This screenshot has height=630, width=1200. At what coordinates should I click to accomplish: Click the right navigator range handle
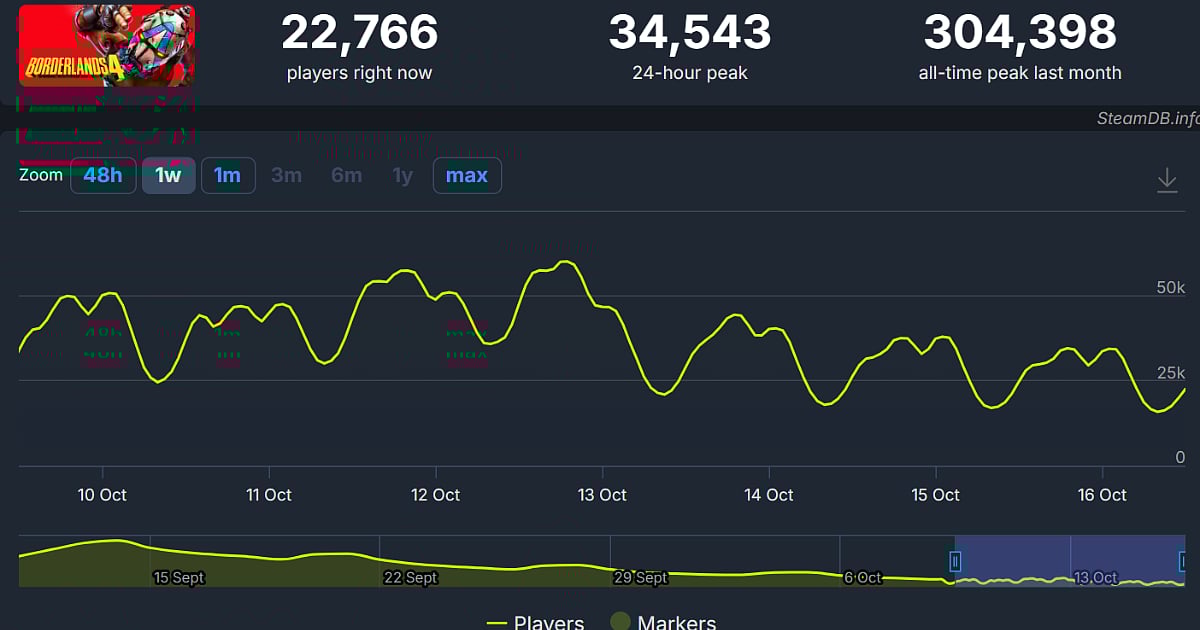pyautogui.click(x=1184, y=561)
